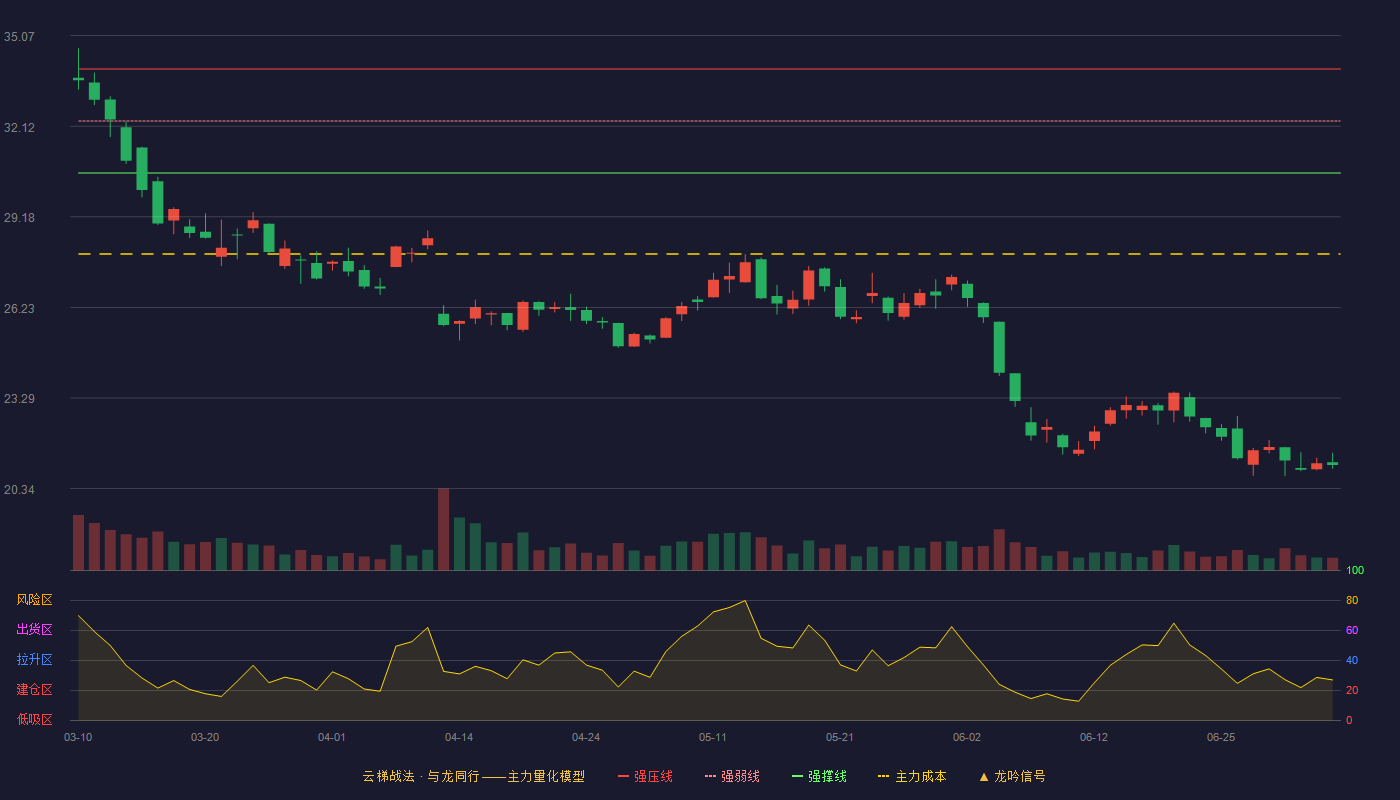Toggle the 强压线 legend entry
This screenshot has height=800, width=1400.
pos(645,776)
